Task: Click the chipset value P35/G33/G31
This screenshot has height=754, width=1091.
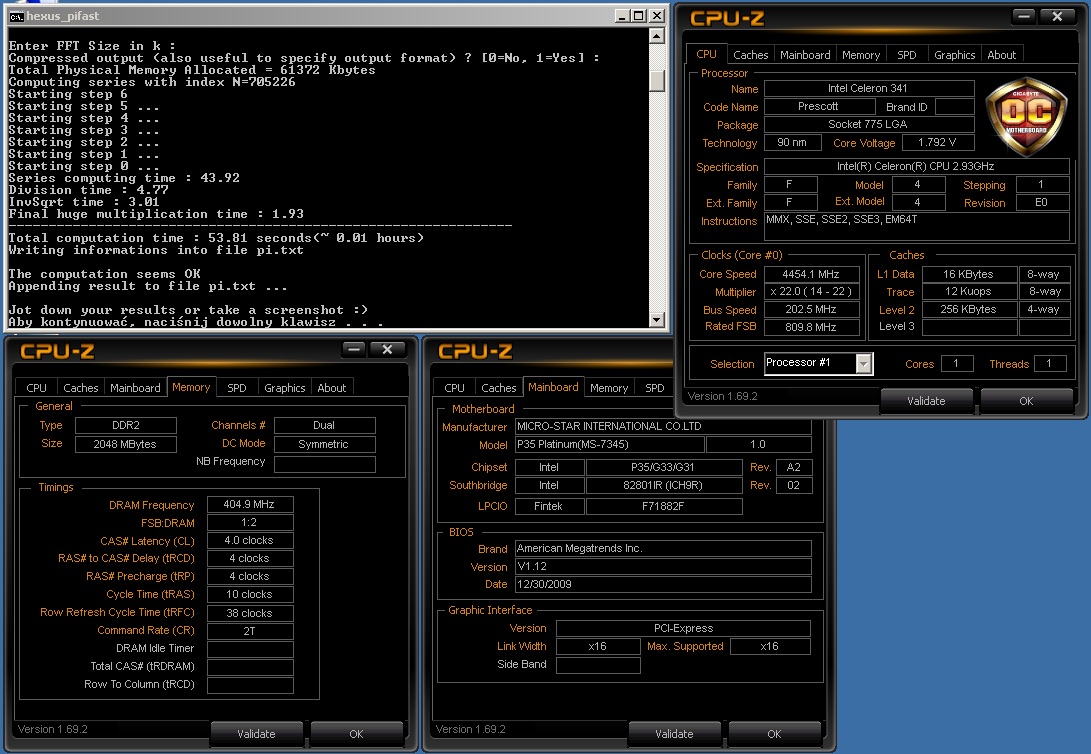Action: coord(664,467)
